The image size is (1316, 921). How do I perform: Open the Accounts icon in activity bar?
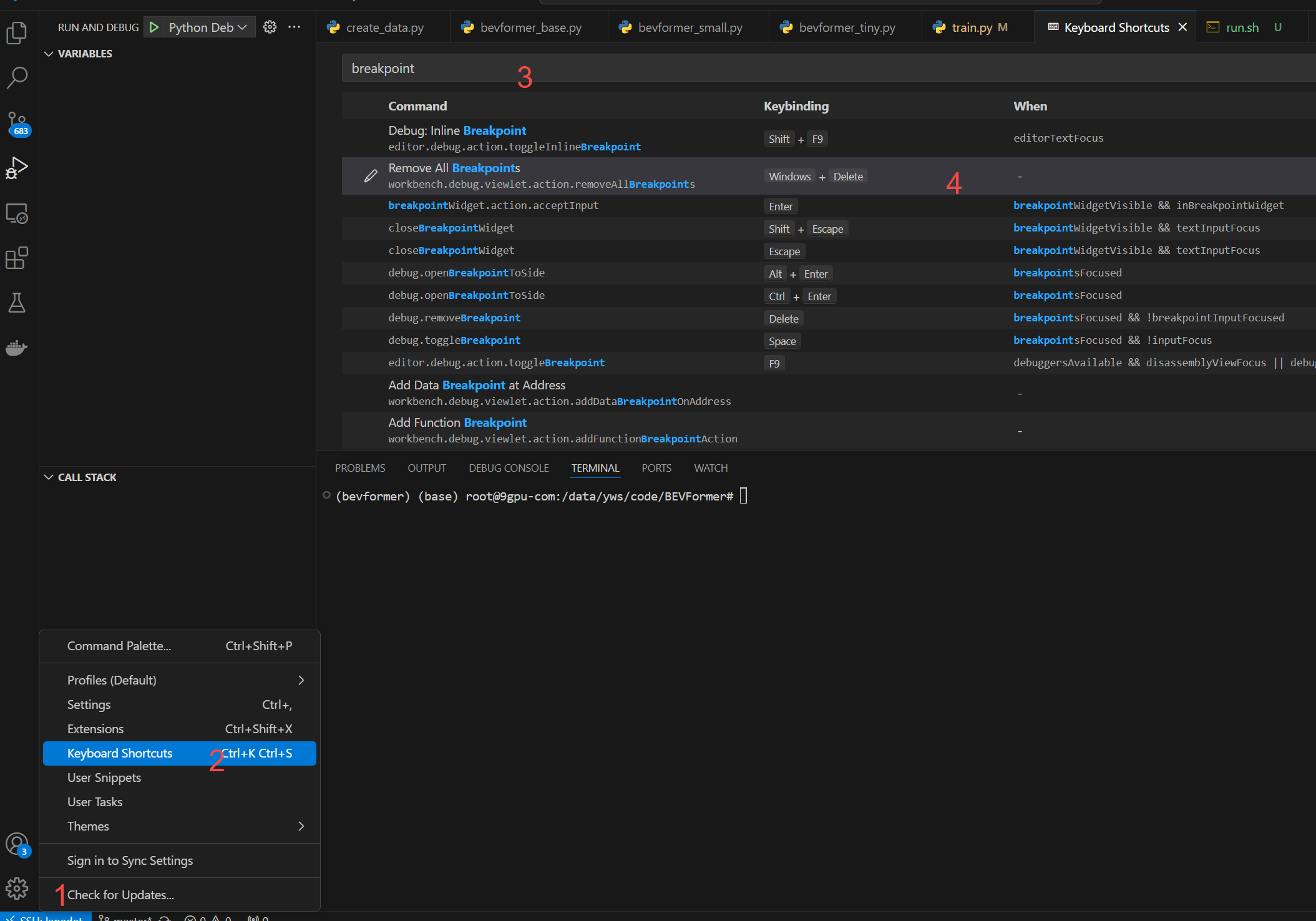(x=17, y=844)
